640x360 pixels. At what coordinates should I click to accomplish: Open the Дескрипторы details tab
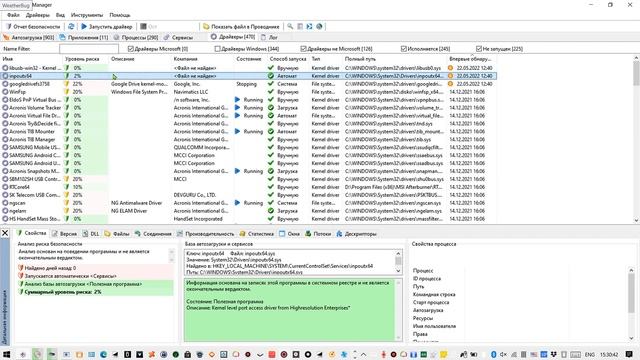pyautogui.click(x=356, y=234)
